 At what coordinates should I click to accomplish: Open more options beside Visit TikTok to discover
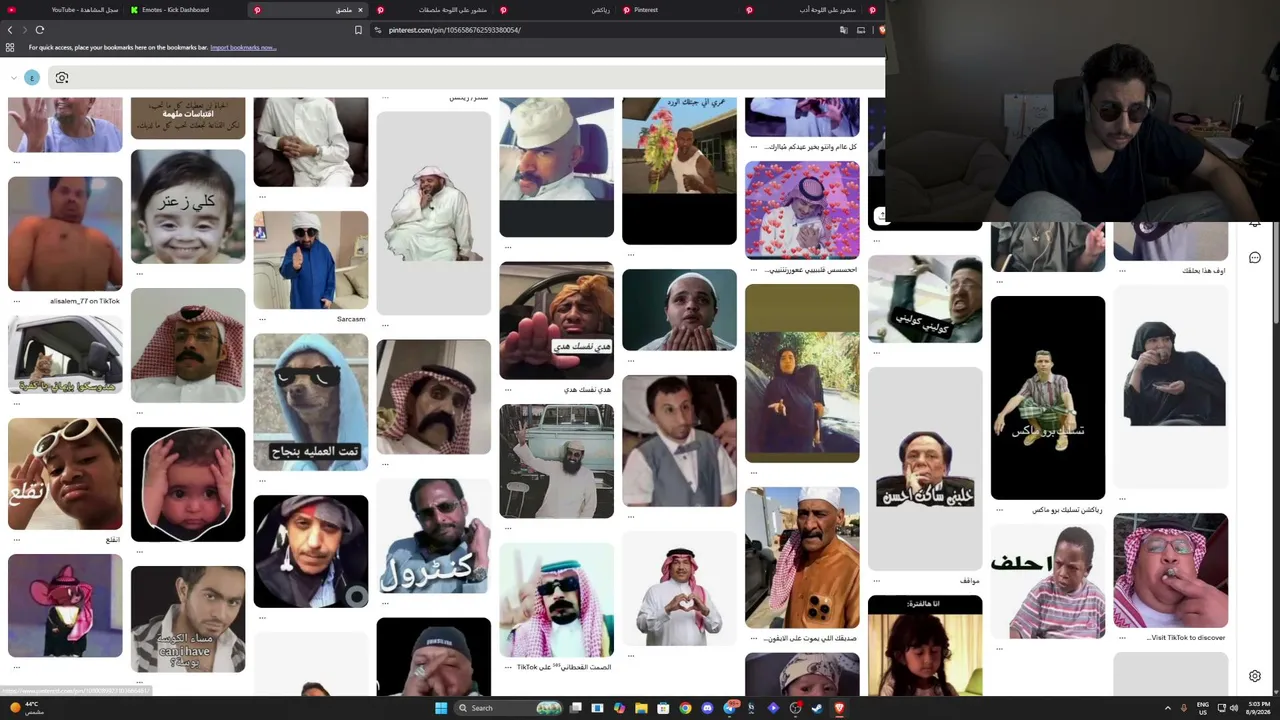pyautogui.click(x=1122, y=638)
